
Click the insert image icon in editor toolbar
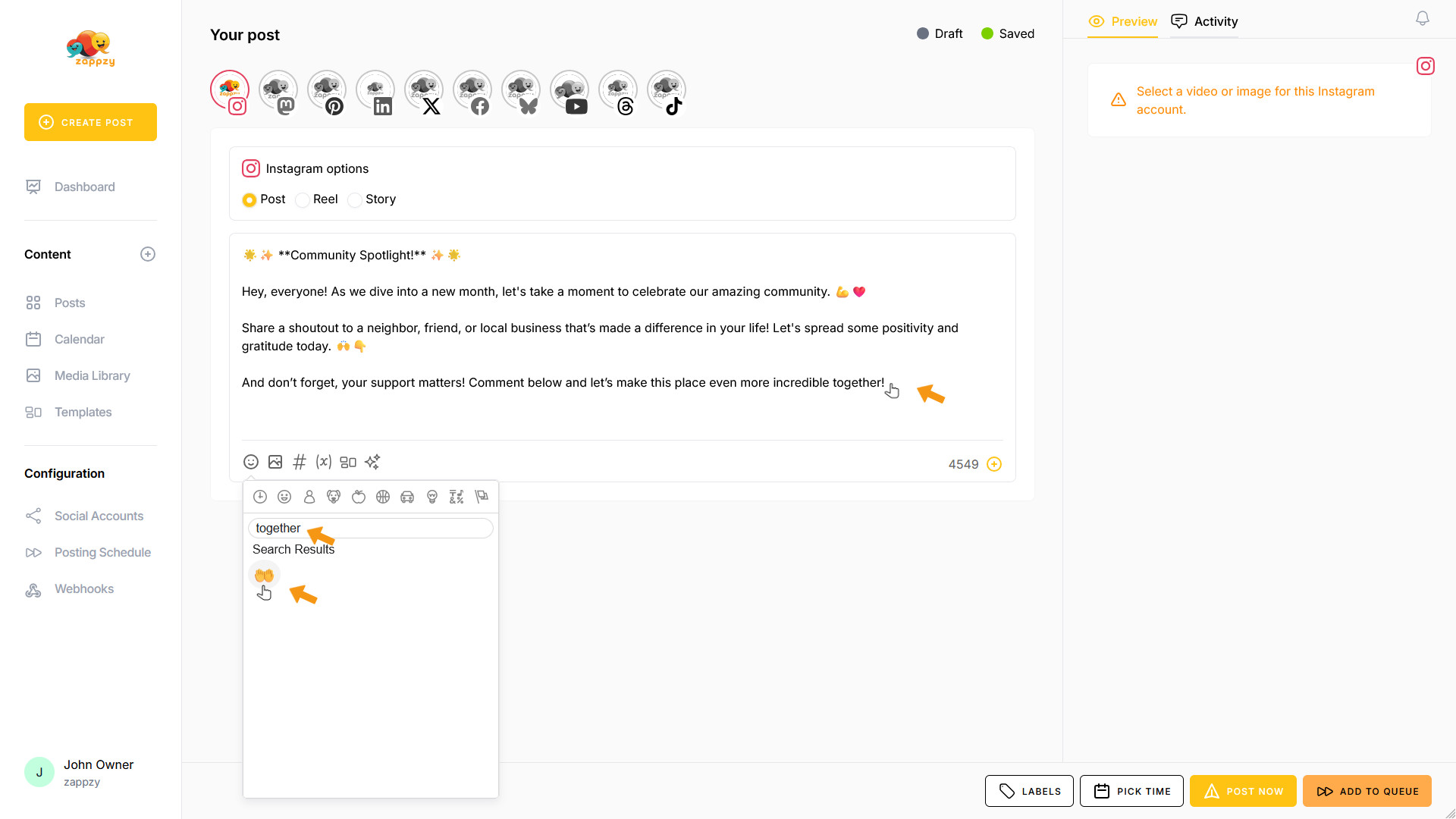275,462
